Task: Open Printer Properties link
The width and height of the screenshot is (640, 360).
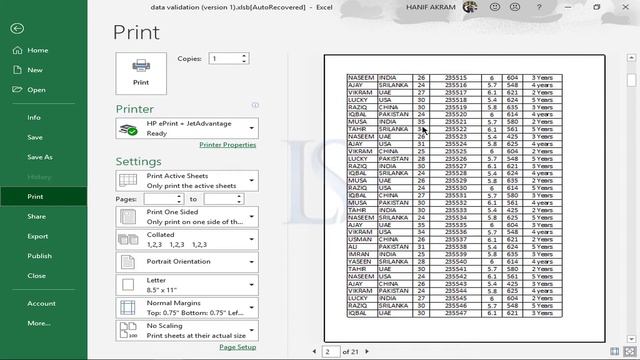Action: tap(227, 145)
